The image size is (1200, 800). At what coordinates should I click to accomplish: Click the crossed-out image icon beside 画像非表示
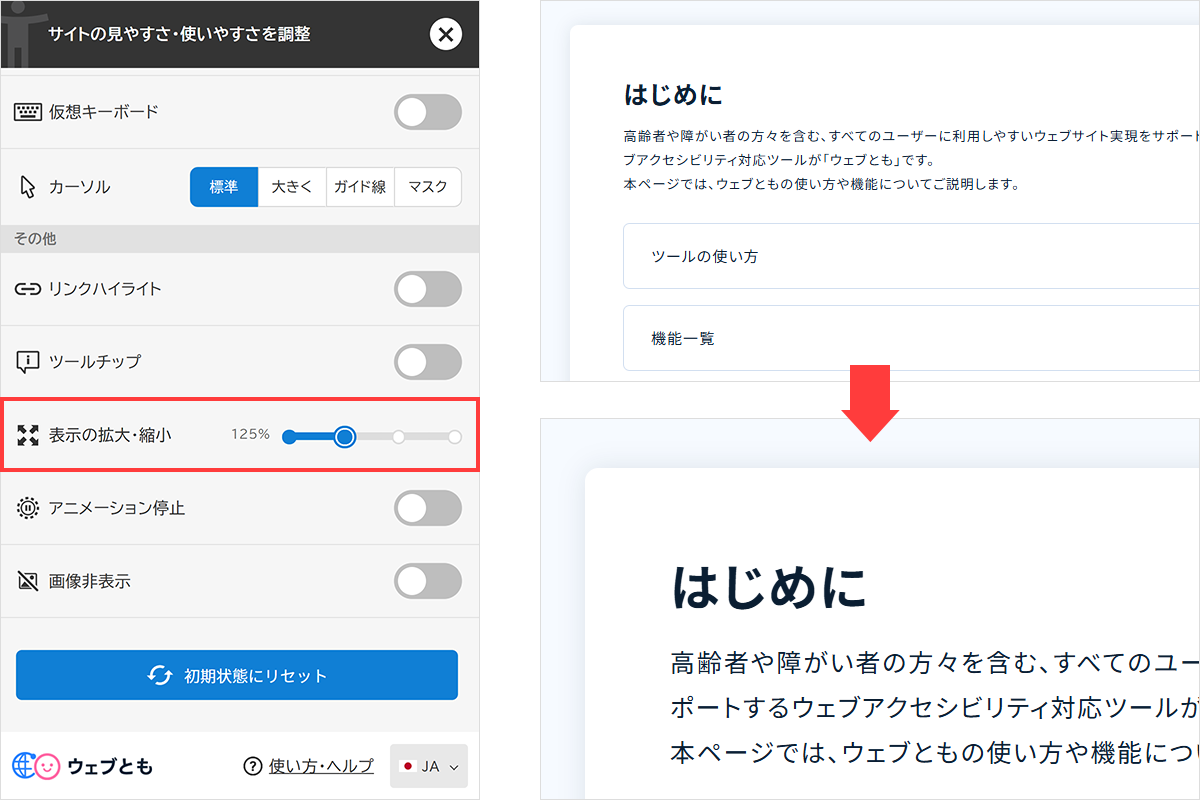[x=26, y=581]
